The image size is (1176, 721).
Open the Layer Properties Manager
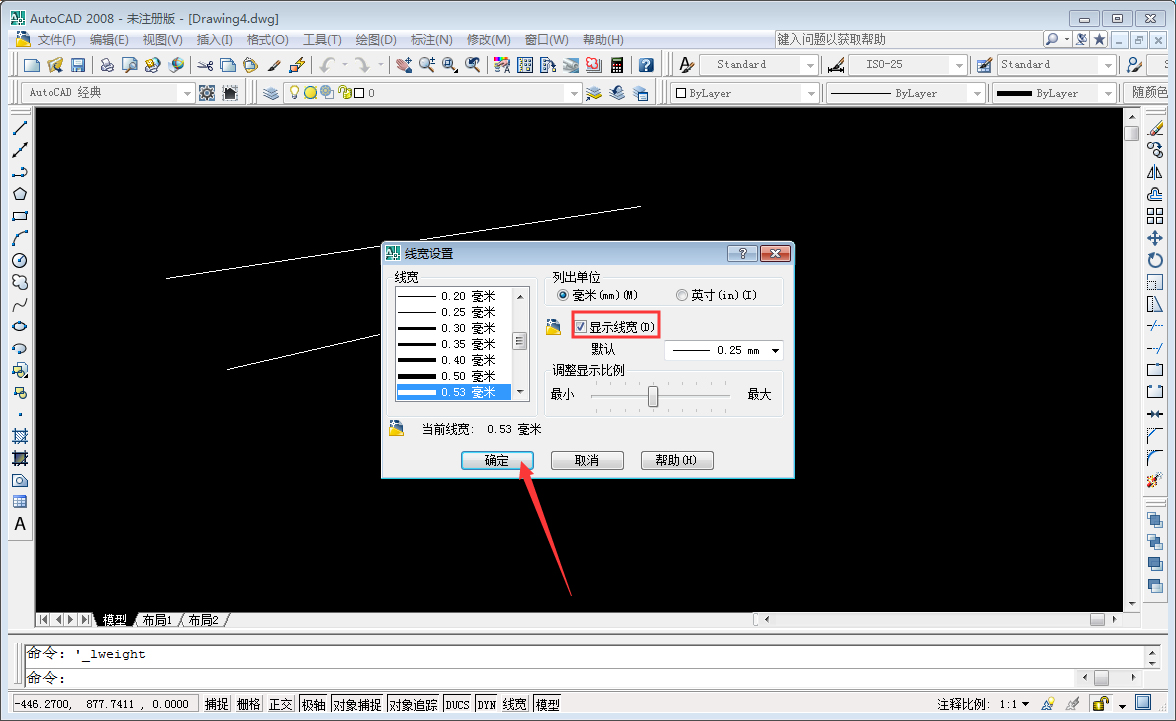(x=269, y=92)
